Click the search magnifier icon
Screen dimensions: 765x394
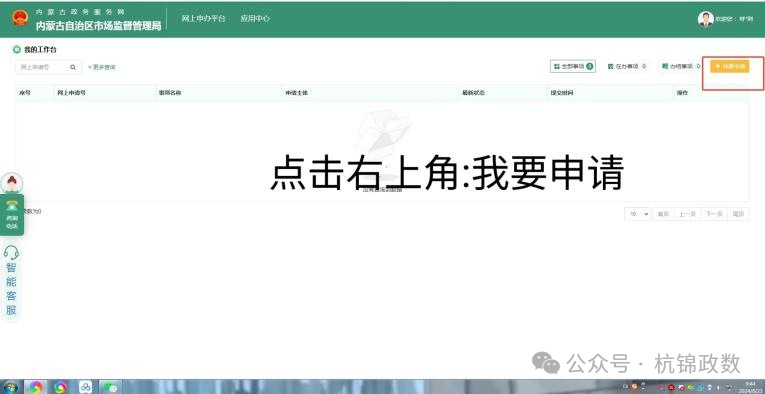73,67
